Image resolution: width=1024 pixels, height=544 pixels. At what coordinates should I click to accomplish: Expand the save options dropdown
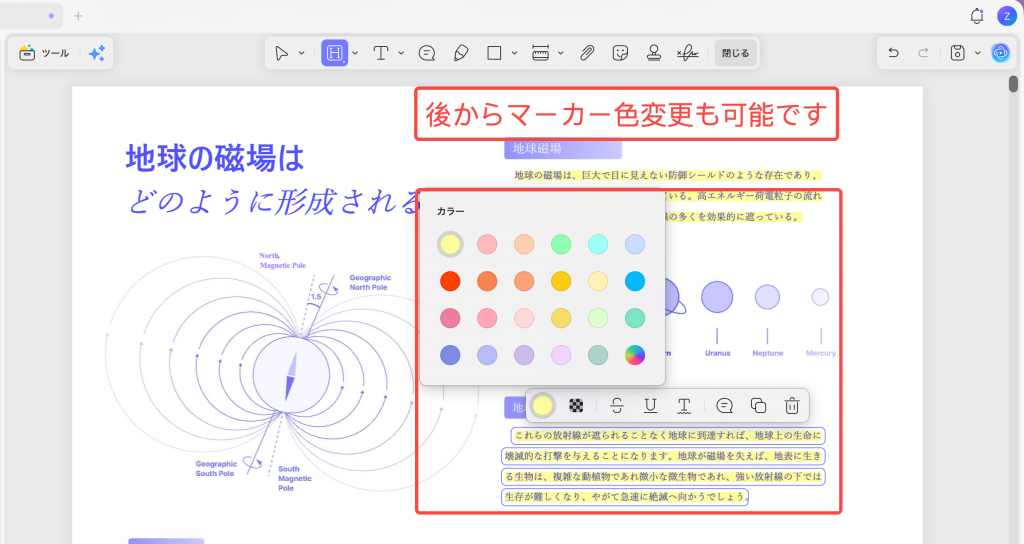978,53
